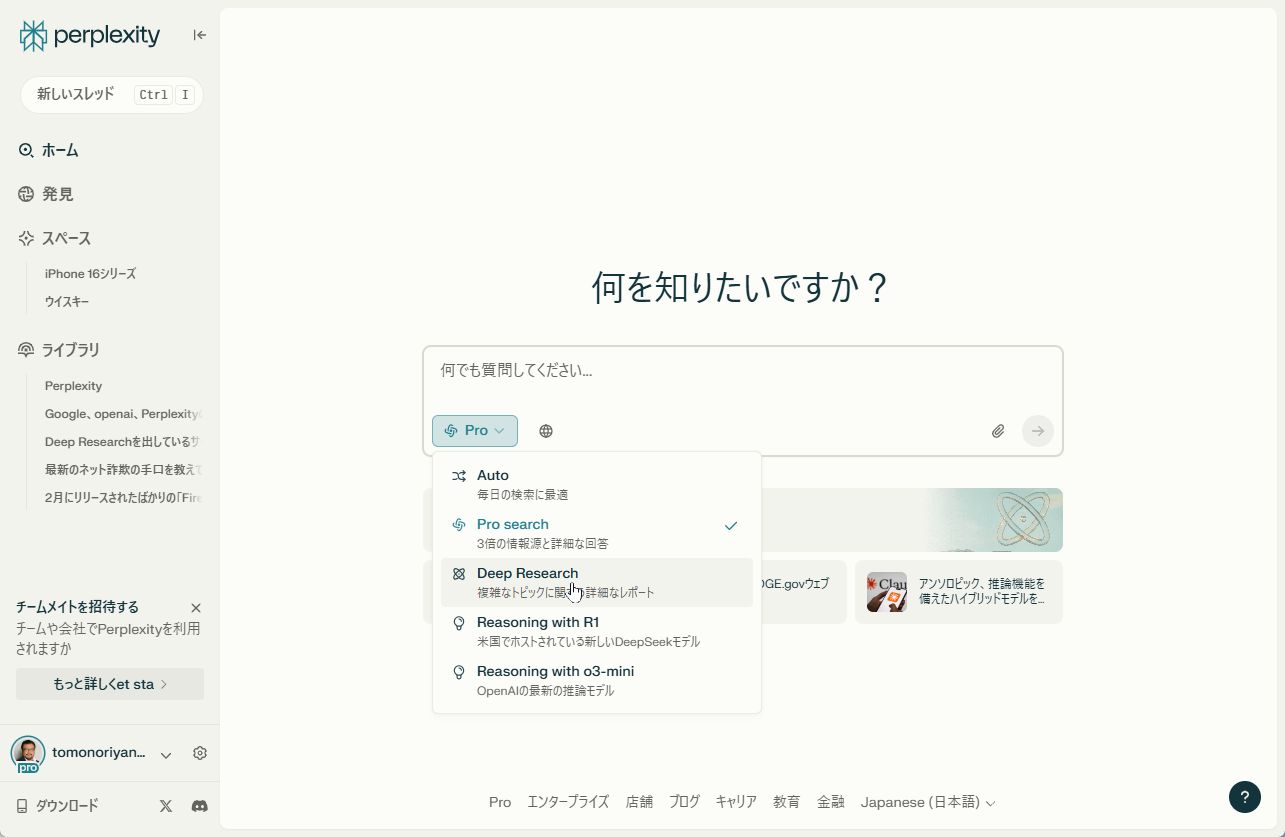
Task: Open the Google、openai、Perplexity thread
Action: [x=124, y=414]
